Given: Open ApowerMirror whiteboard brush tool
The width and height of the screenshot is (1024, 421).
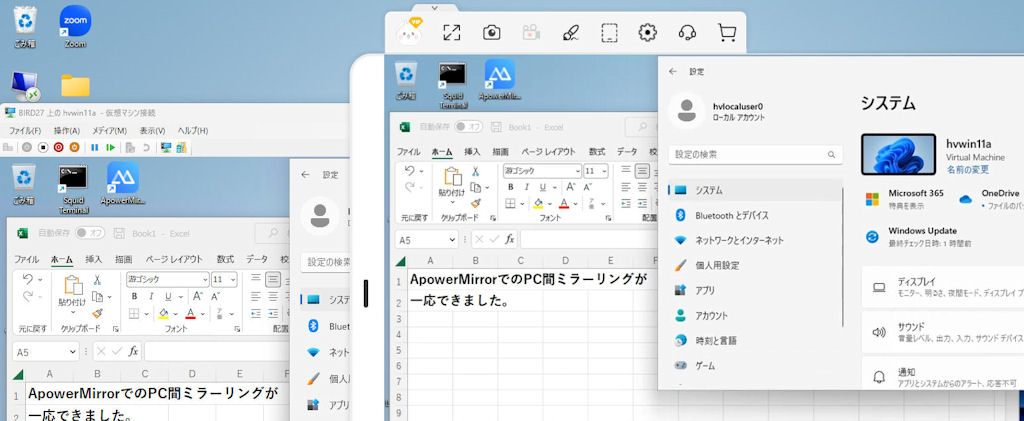Looking at the screenshot, I should (569, 33).
